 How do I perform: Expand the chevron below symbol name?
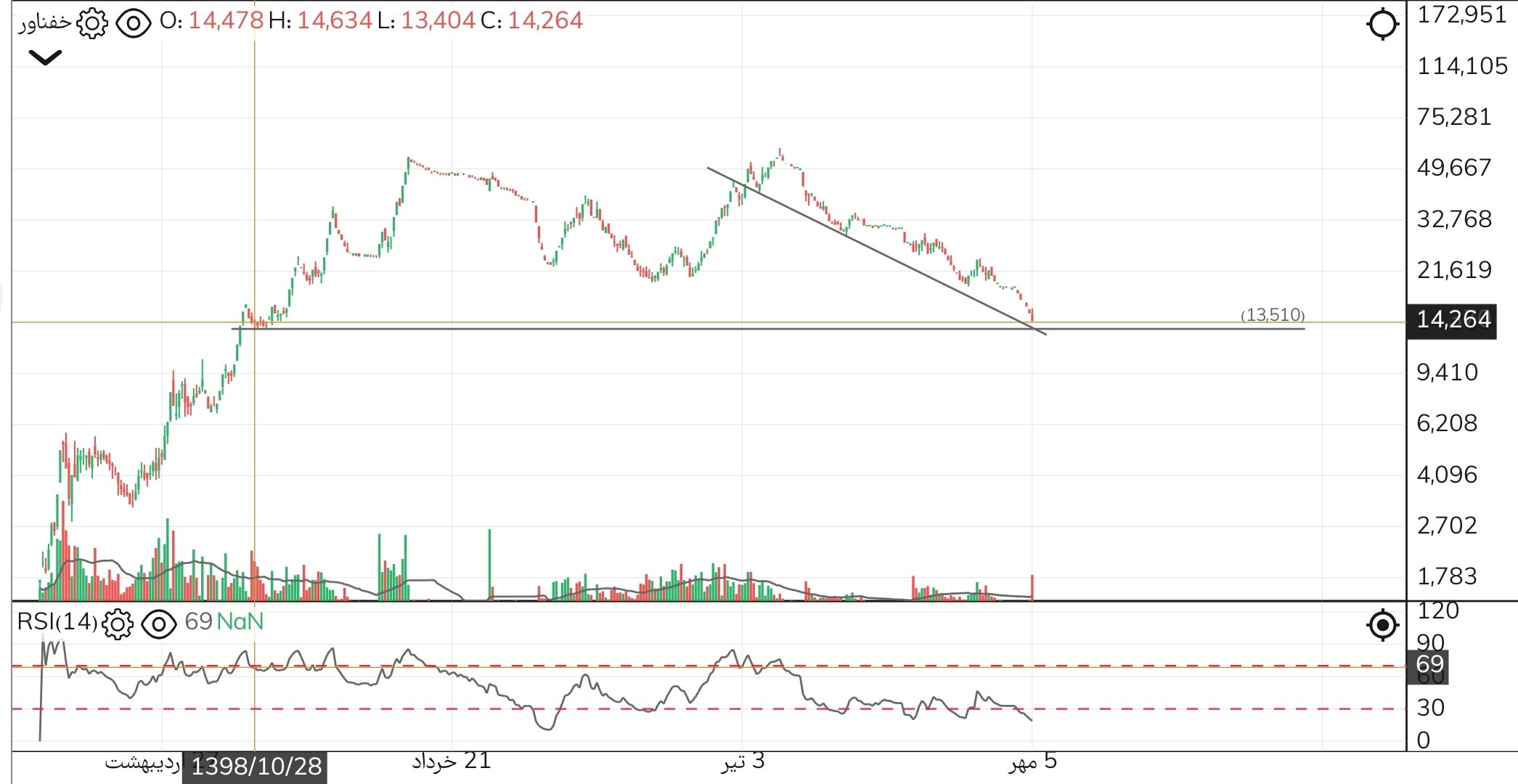(45, 57)
